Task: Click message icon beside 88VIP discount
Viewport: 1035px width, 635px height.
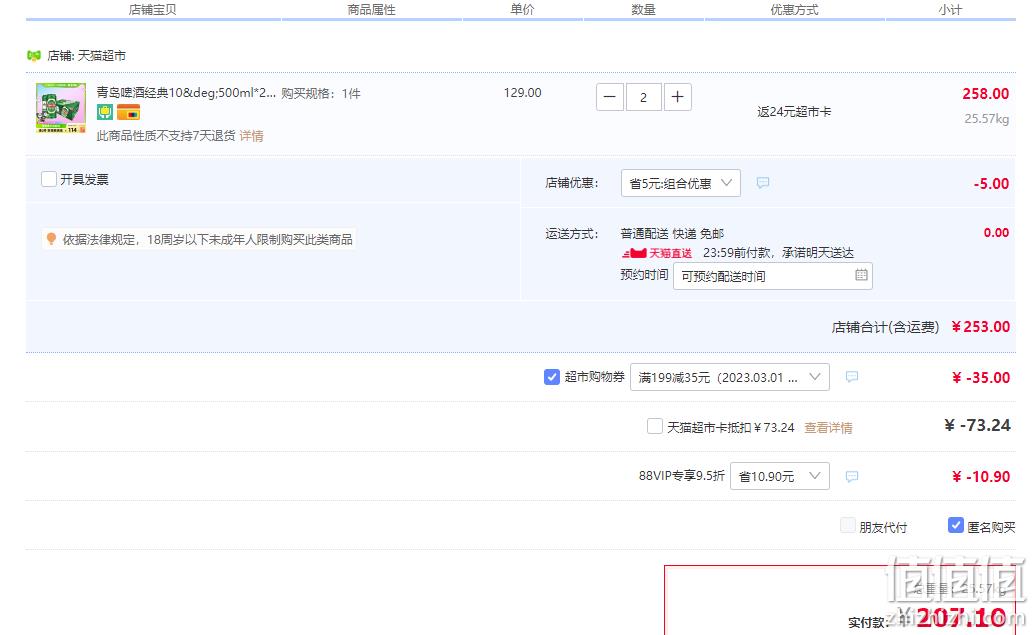Action: coord(851,477)
